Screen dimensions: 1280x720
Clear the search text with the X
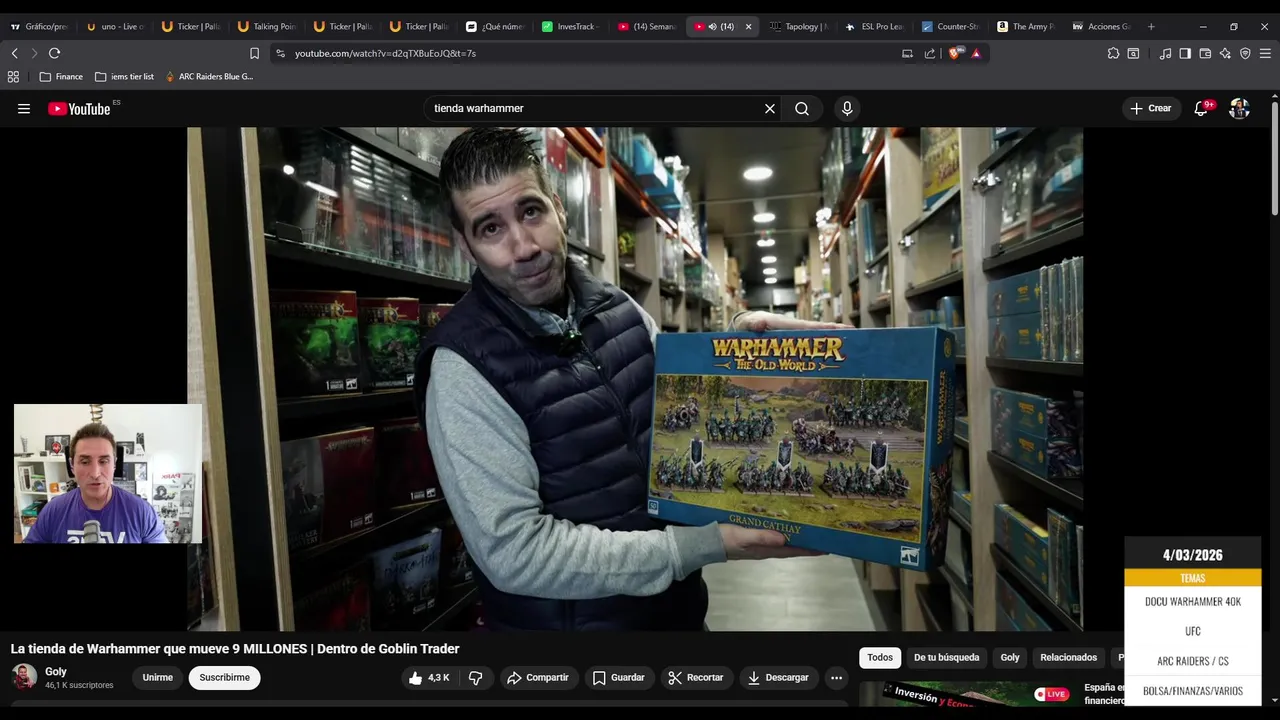770,109
